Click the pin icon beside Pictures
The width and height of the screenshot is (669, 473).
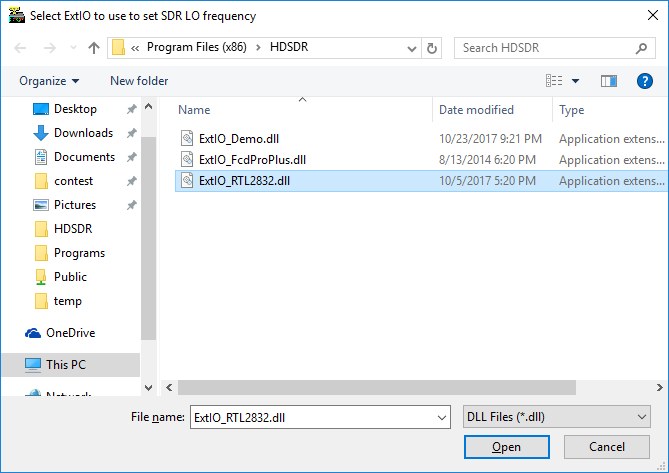[131, 205]
